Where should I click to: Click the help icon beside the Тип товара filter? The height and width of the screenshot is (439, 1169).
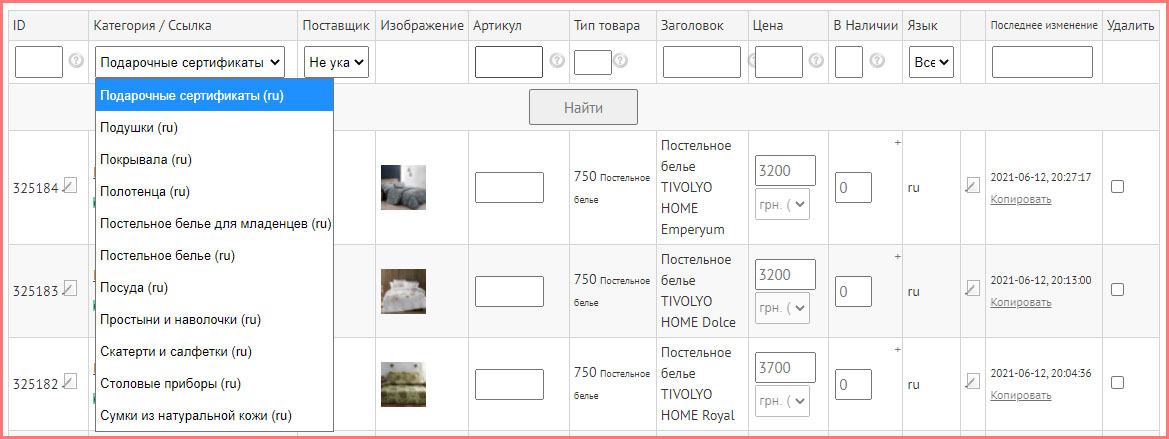pos(621,62)
